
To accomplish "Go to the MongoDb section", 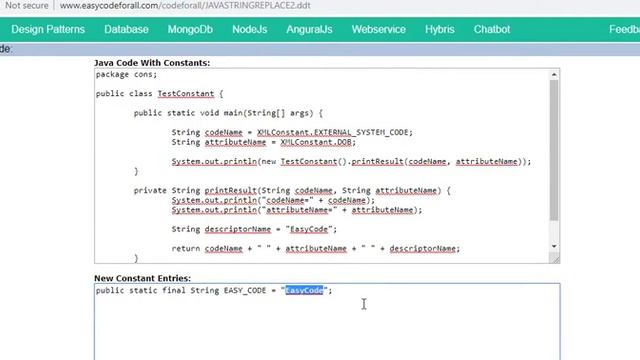I will click(x=190, y=29).
